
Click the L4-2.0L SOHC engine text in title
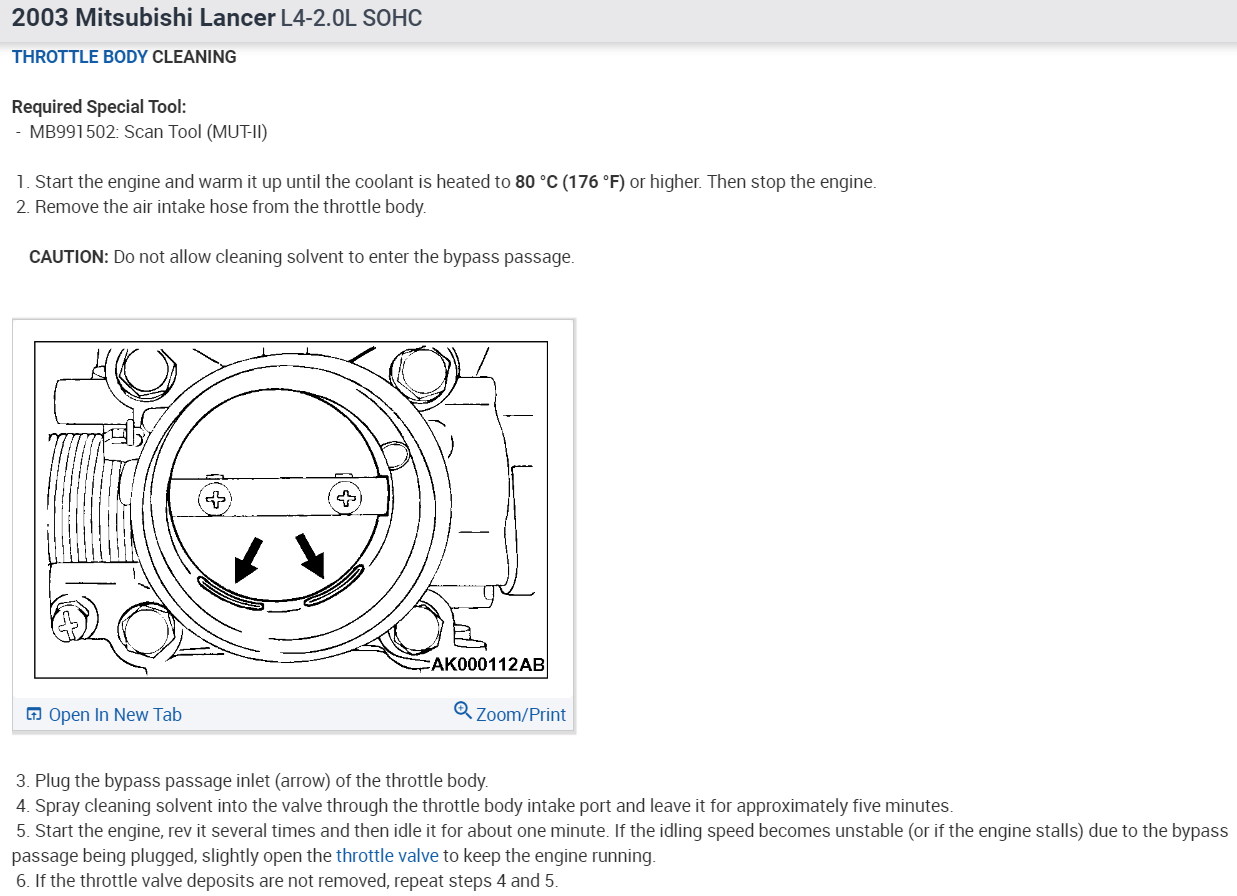pyautogui.click(x=351, y=19)
